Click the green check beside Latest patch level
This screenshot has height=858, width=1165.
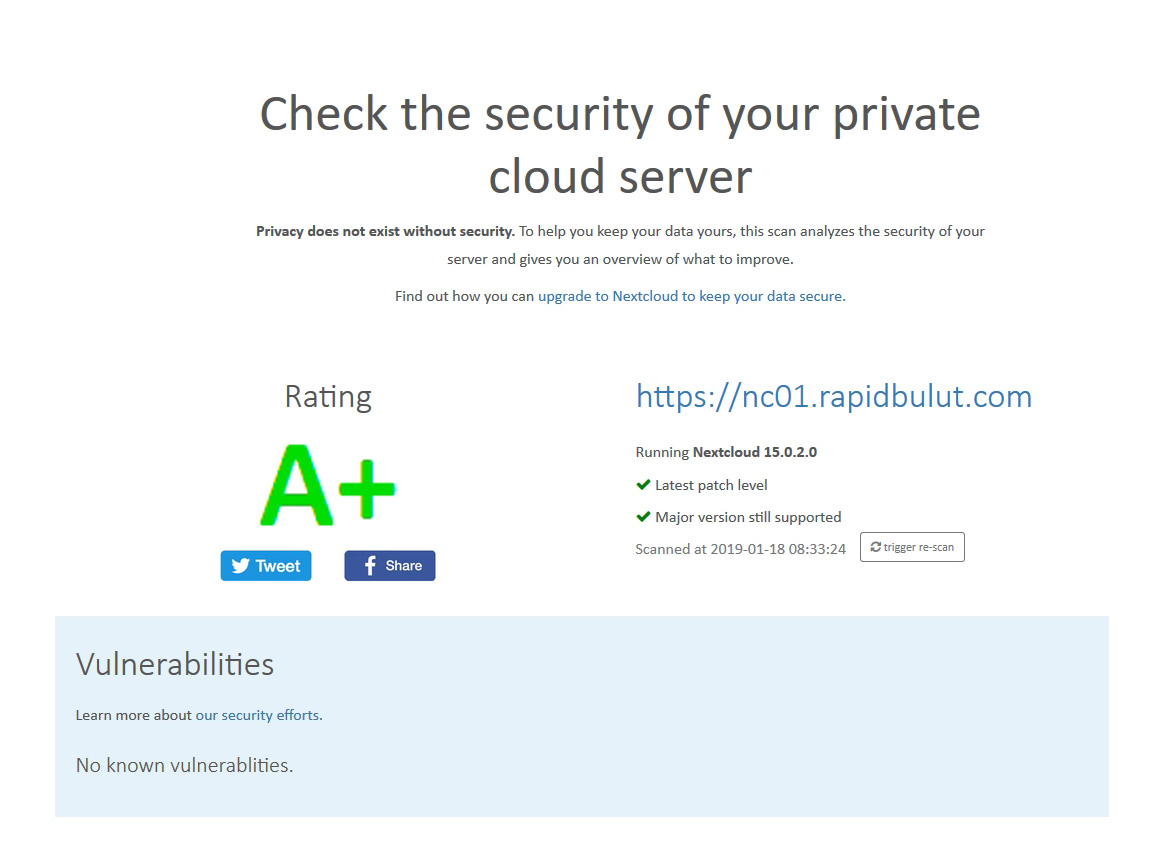[x=643, y=485]
